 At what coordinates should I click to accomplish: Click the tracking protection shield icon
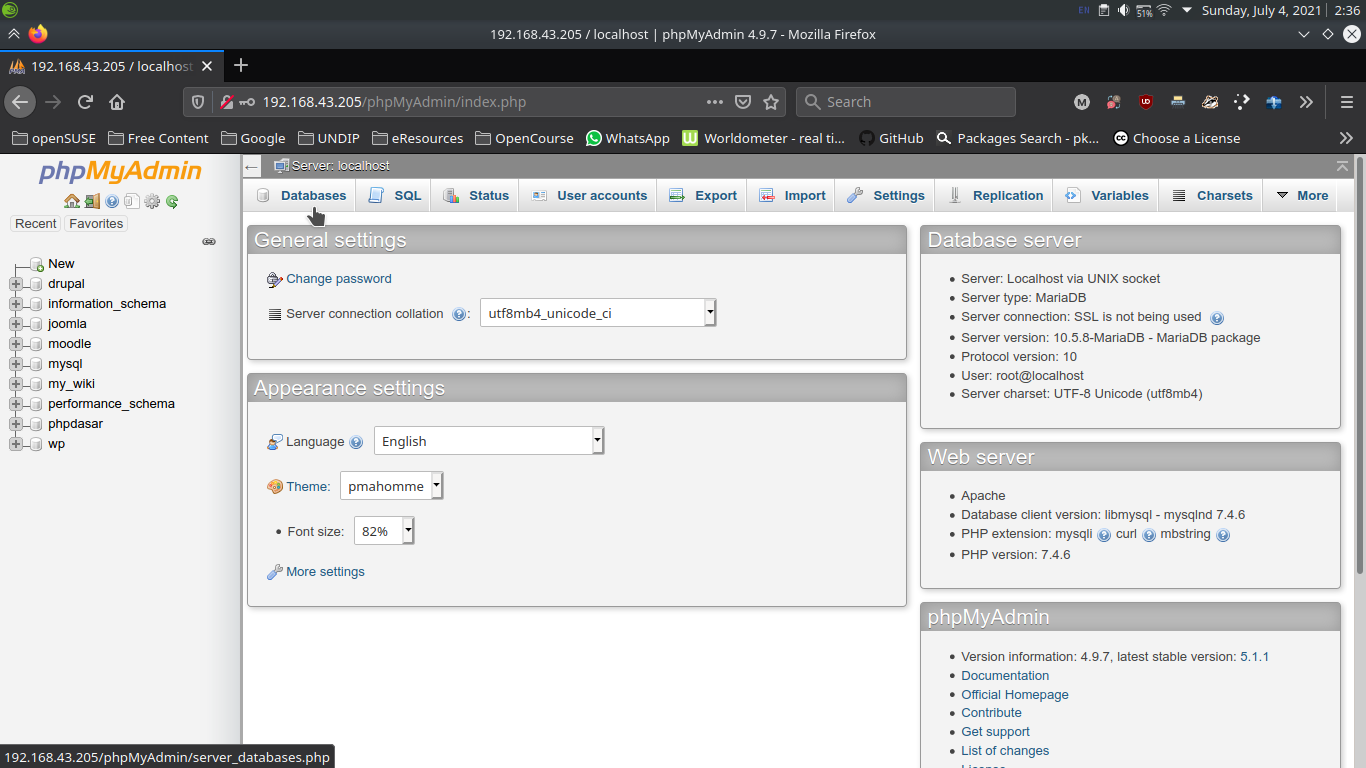tap(198, 102)
